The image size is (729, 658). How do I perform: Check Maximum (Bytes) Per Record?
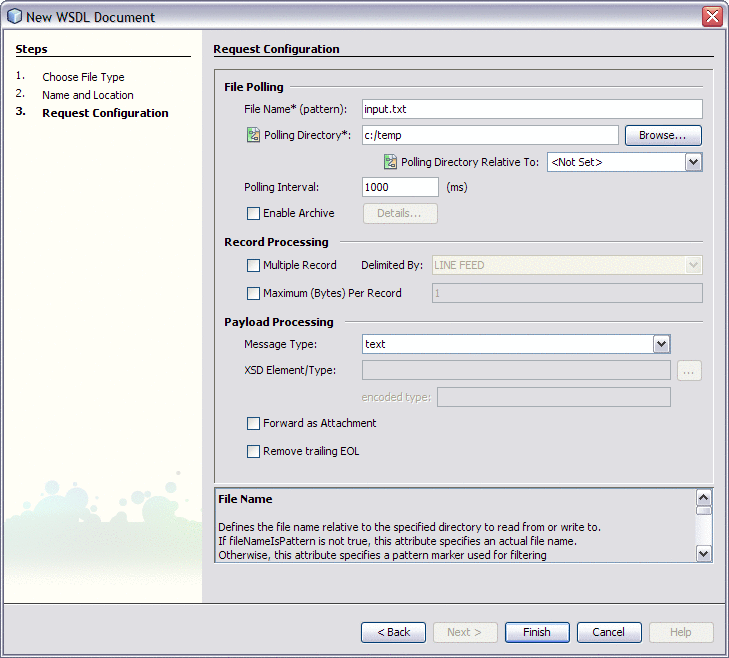point(253,293)
